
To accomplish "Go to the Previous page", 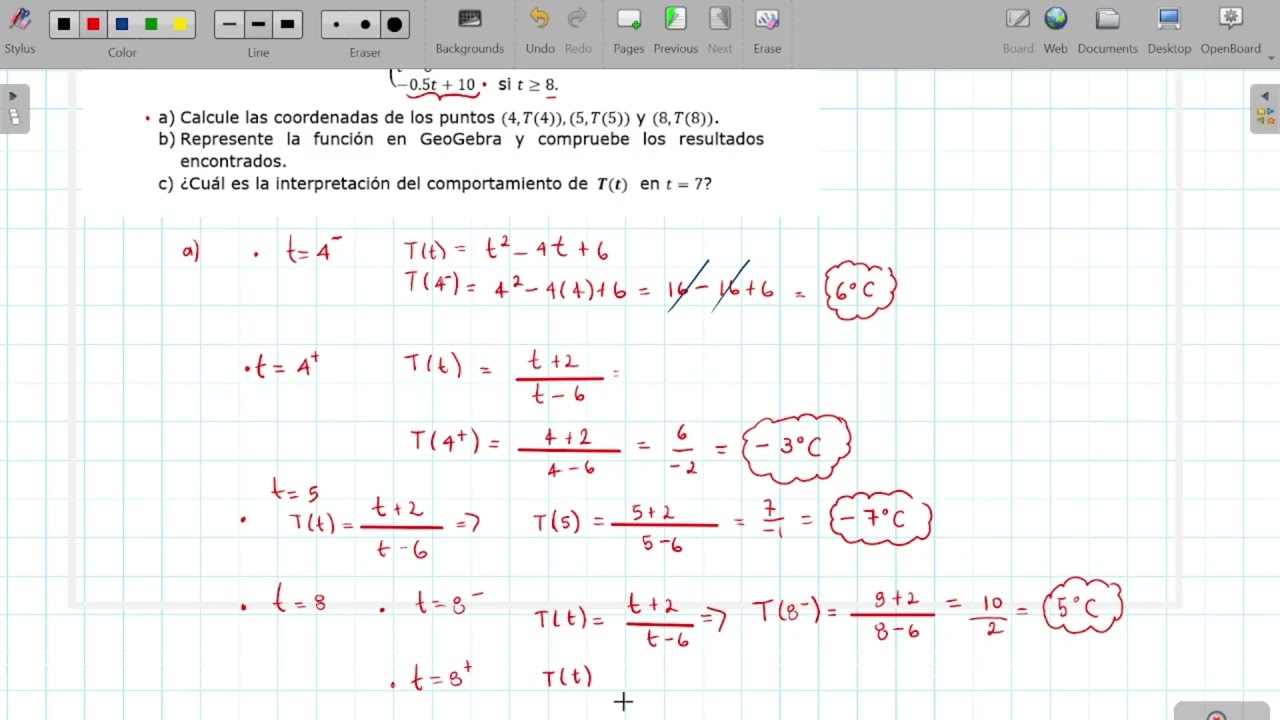I will click(676, 30).
